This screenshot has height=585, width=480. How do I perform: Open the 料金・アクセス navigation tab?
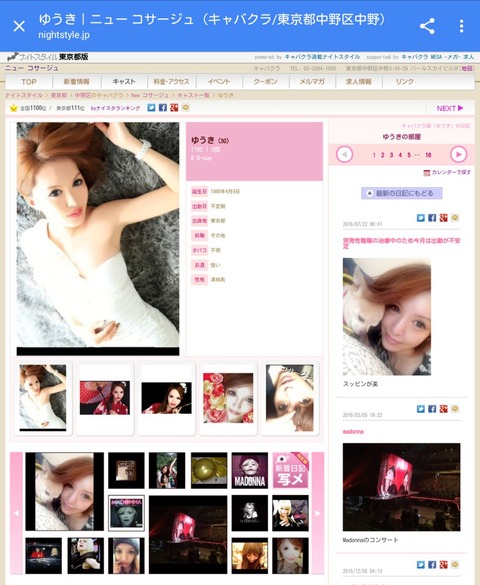coord(171,81)
